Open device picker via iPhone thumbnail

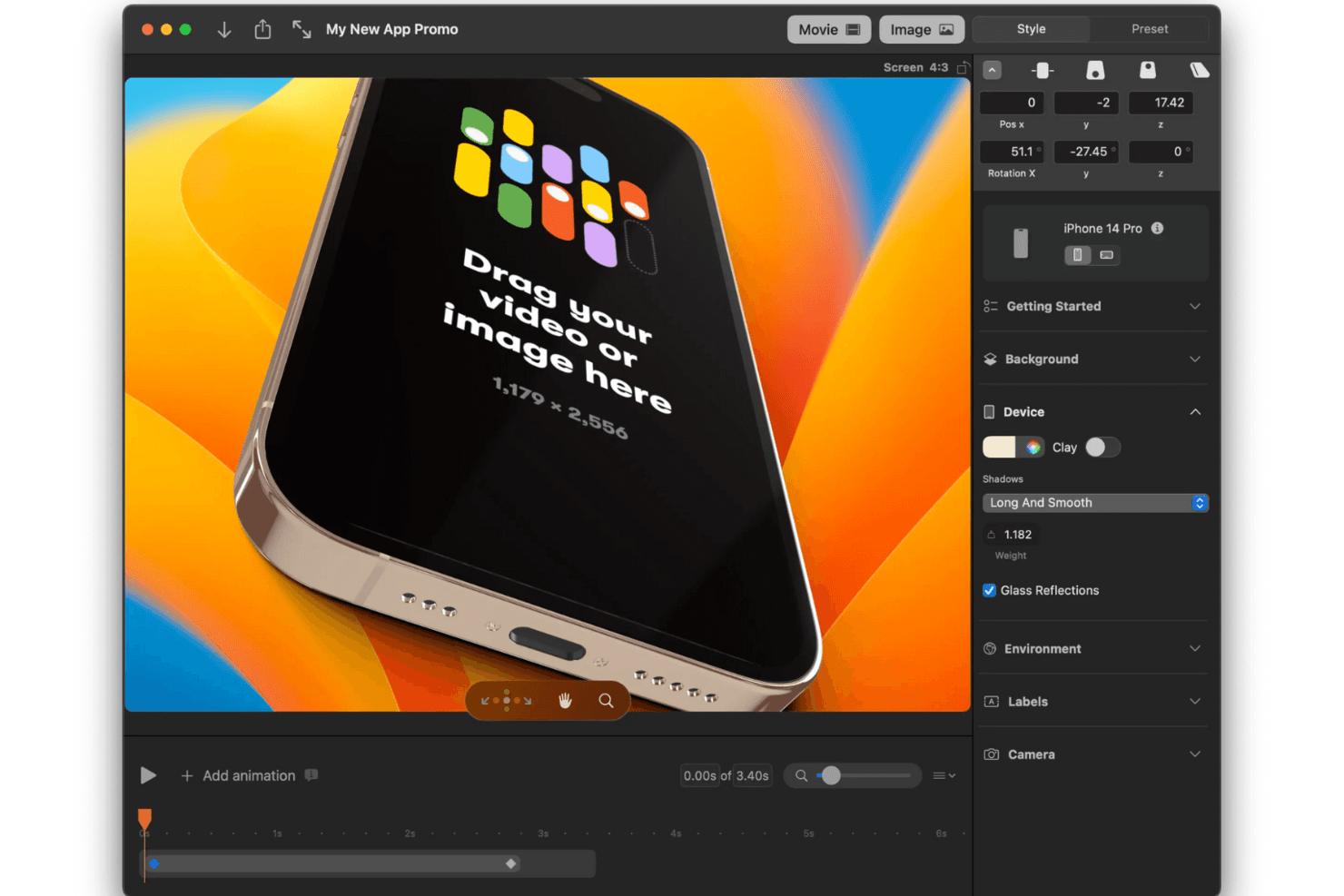pos(1021,243)
